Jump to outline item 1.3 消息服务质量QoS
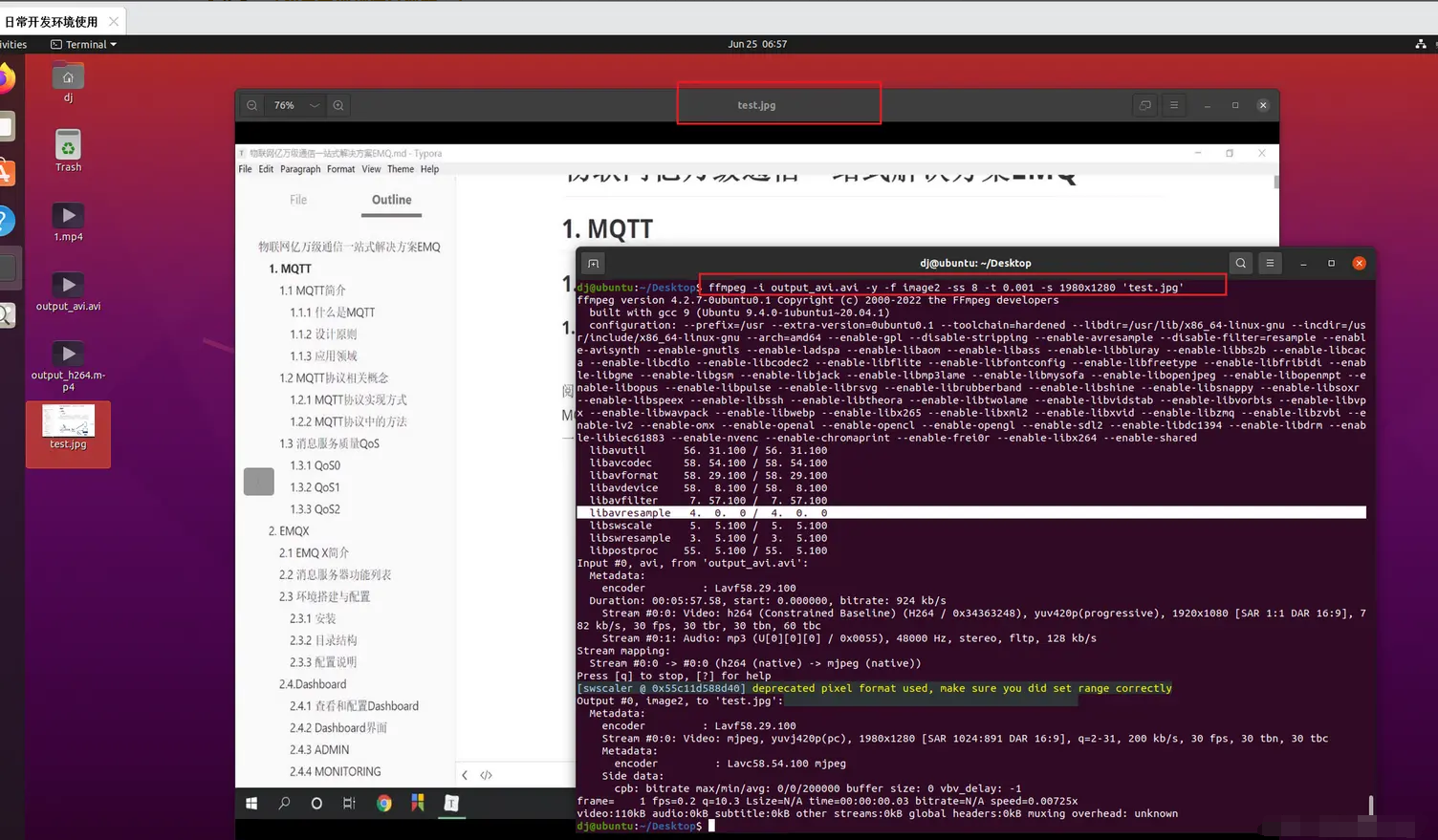The height and width of the screenshot is (840, 1438). pyautogui.click(x=329, y=443)
